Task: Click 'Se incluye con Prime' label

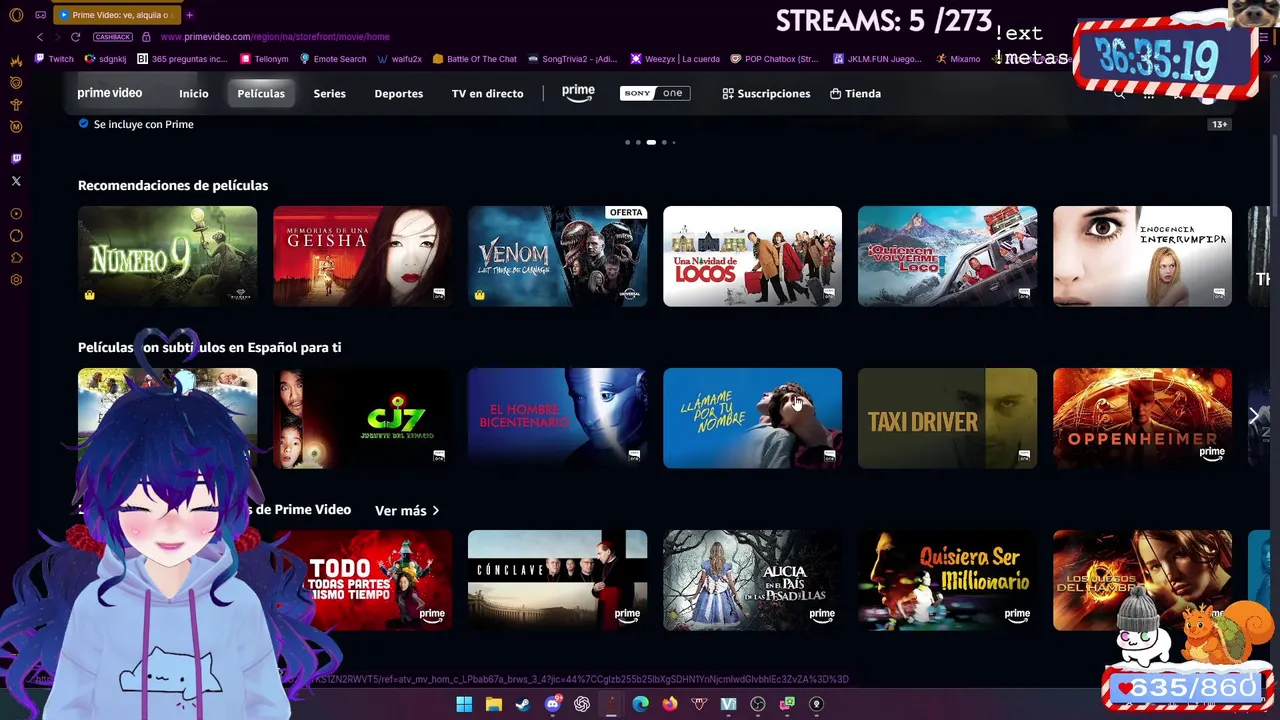Action: (x=143, y=124)
